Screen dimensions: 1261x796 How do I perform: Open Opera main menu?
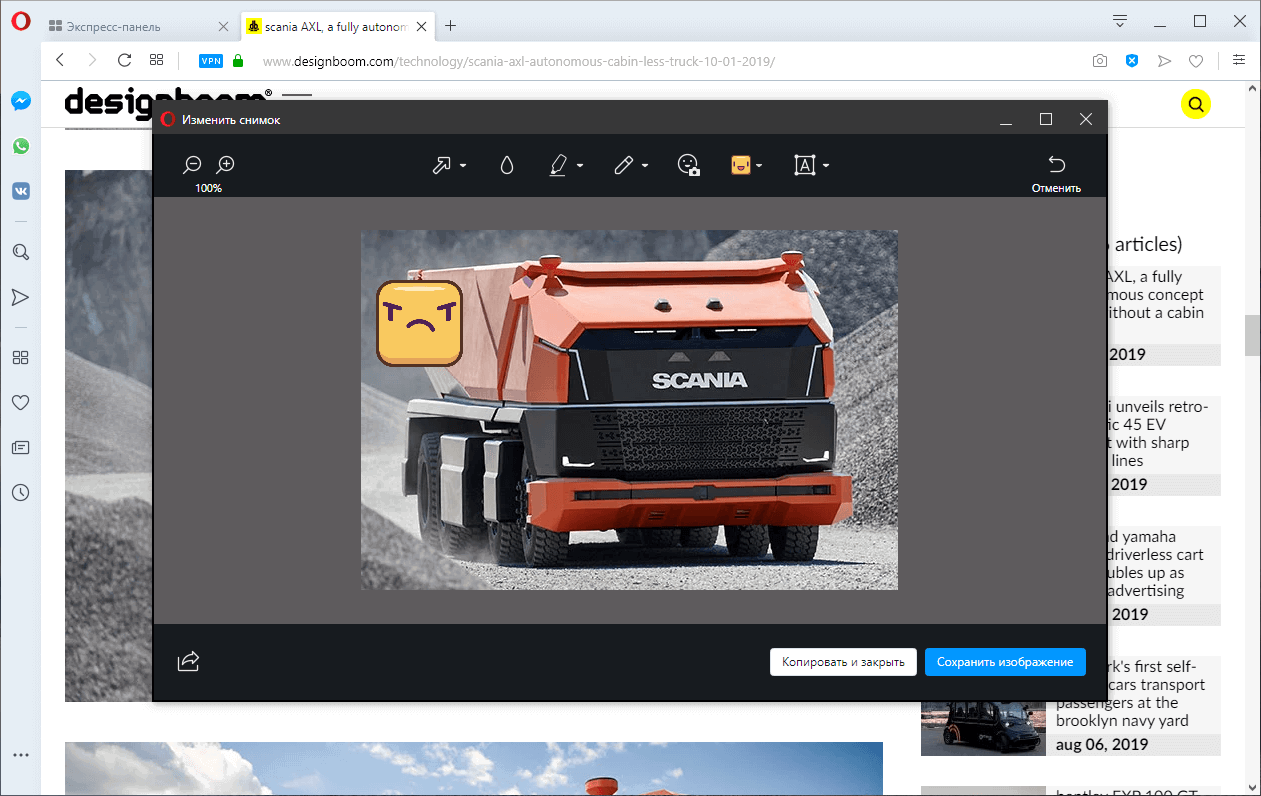point(21,22)
